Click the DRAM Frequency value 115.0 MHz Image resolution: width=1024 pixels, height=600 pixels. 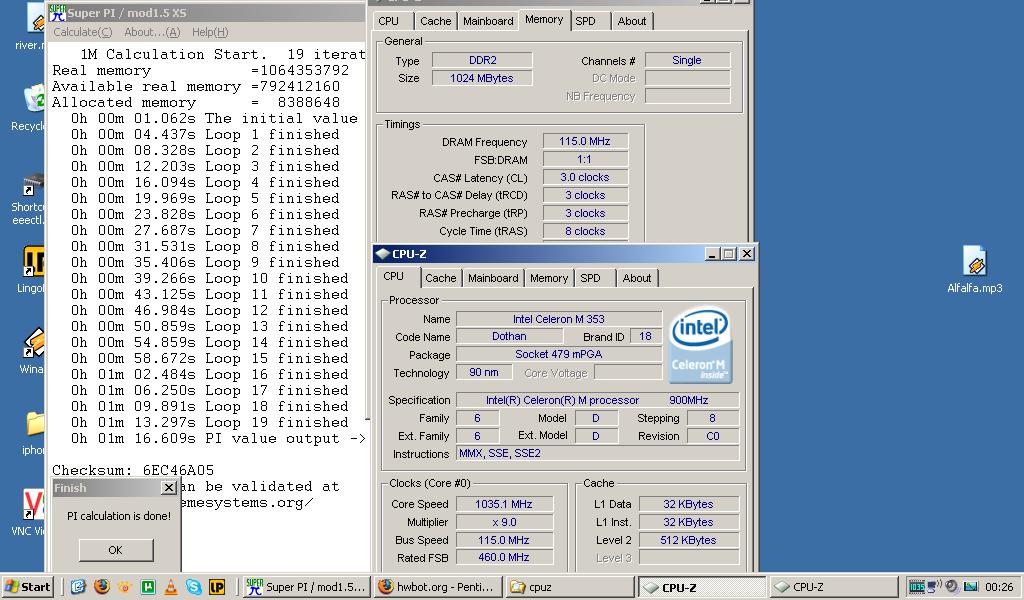(585, 141)
